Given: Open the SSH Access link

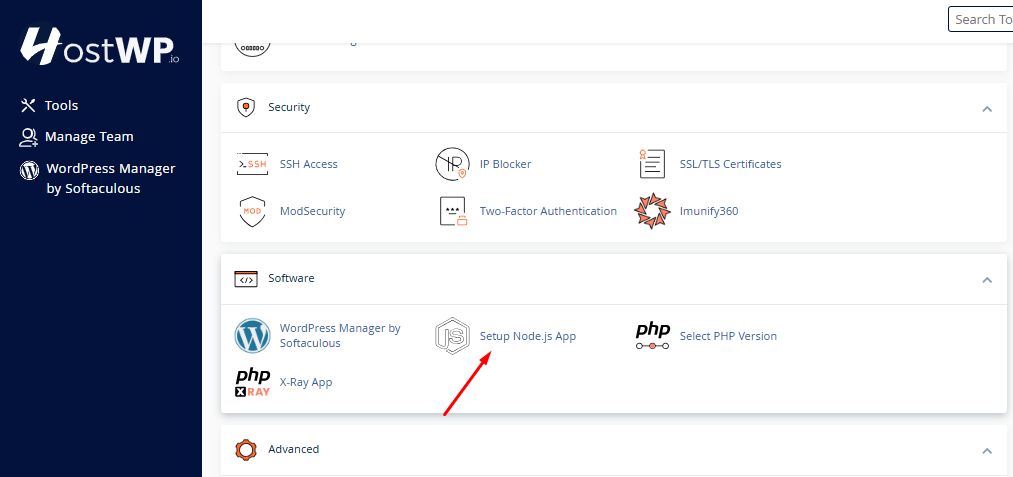Looking at the screenshot, I should pyautogui.click(x=308, y=164).
